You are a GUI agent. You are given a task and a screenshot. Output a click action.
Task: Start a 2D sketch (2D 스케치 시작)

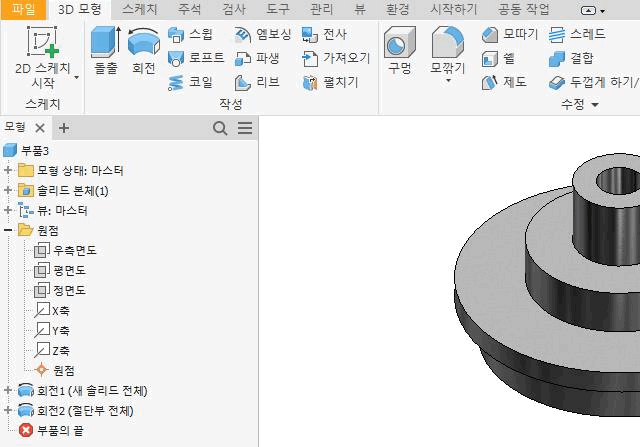pyautogui.click(x=42, y=57)
